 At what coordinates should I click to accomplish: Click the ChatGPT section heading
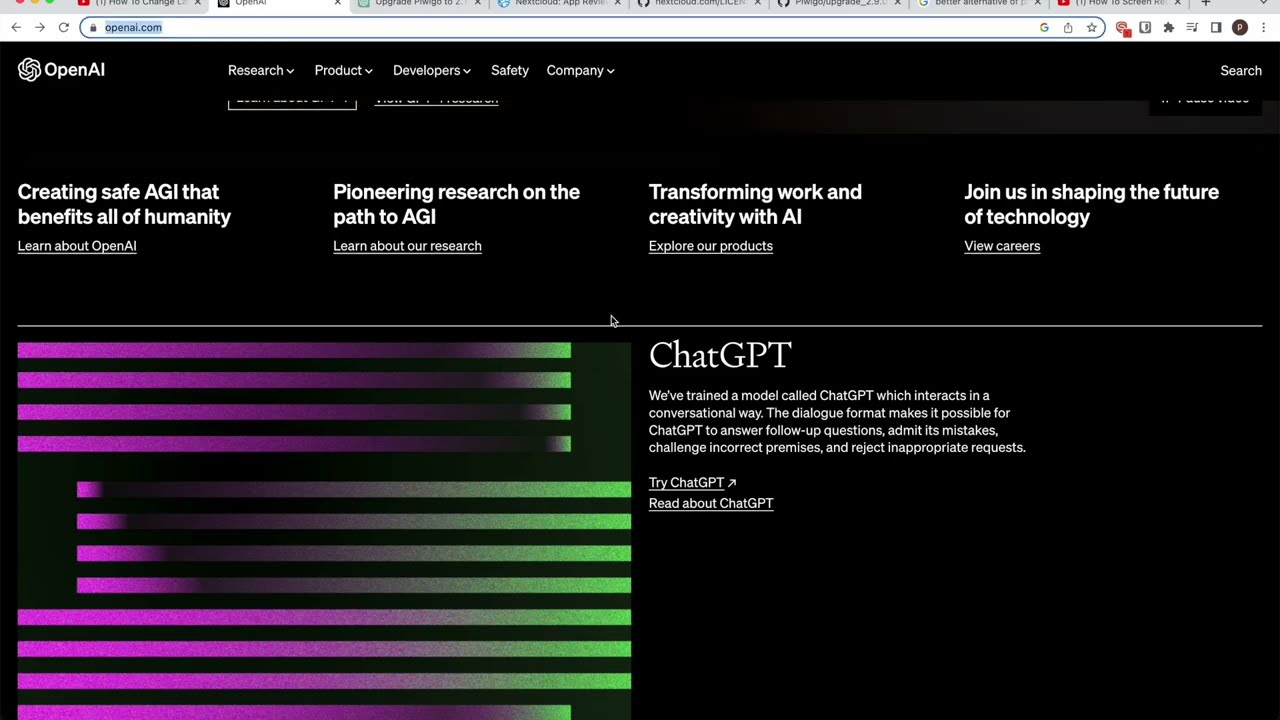[720, 355]
